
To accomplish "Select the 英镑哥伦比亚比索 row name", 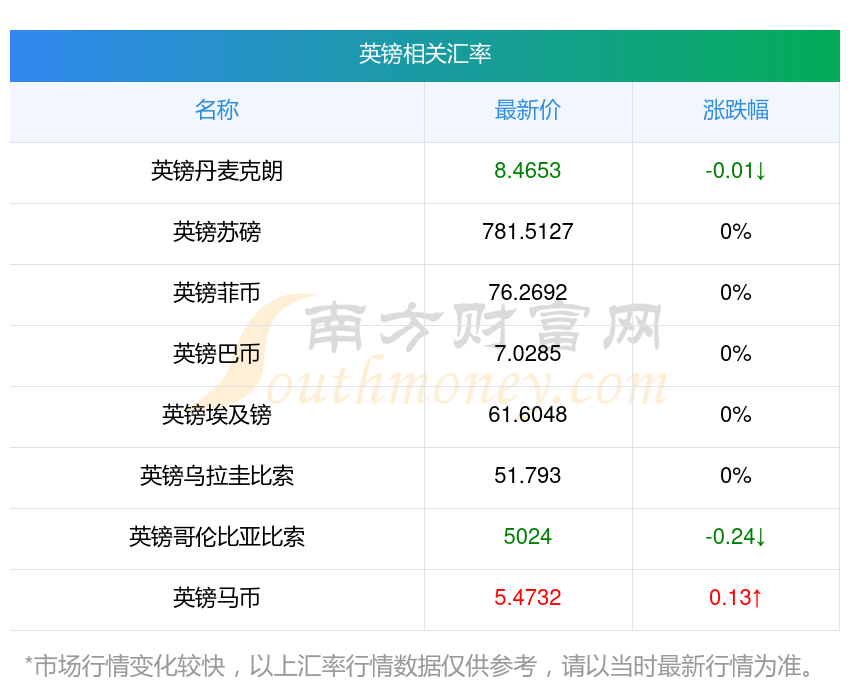I will coord(217,537).
